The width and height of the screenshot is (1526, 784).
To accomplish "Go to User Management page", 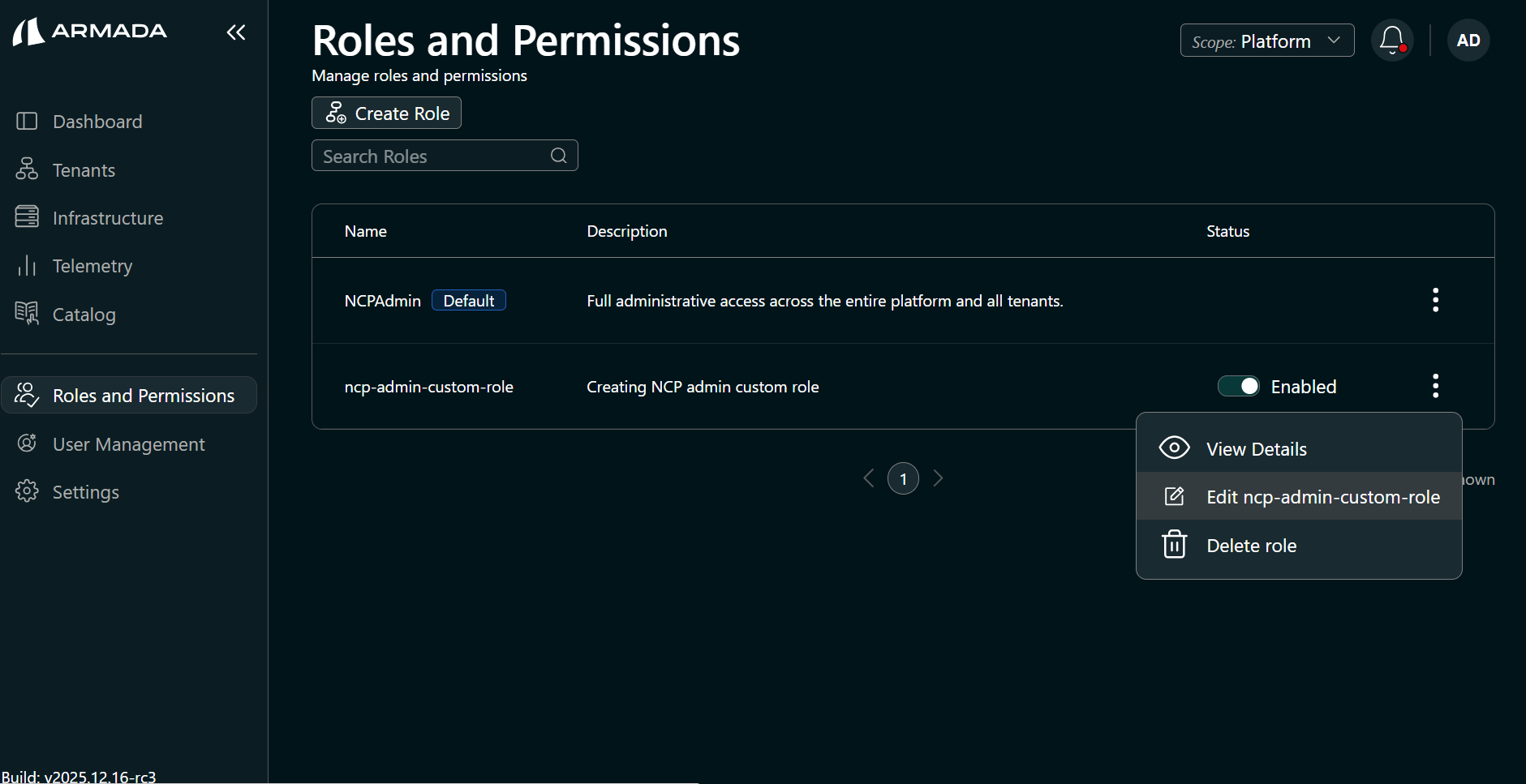I will (x=128, y=444).
